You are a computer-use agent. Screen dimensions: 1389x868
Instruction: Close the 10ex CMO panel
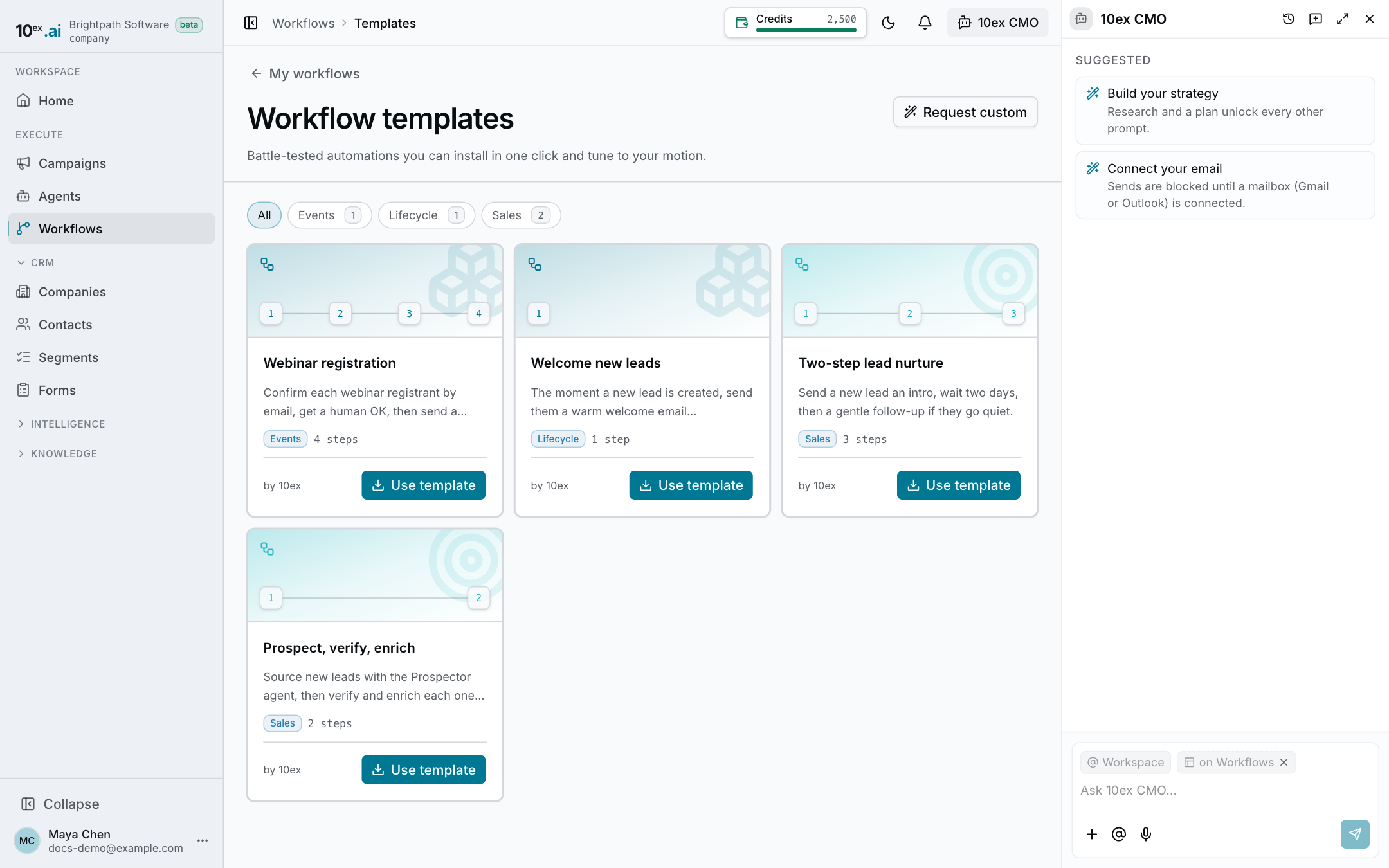coord(1369,19)
